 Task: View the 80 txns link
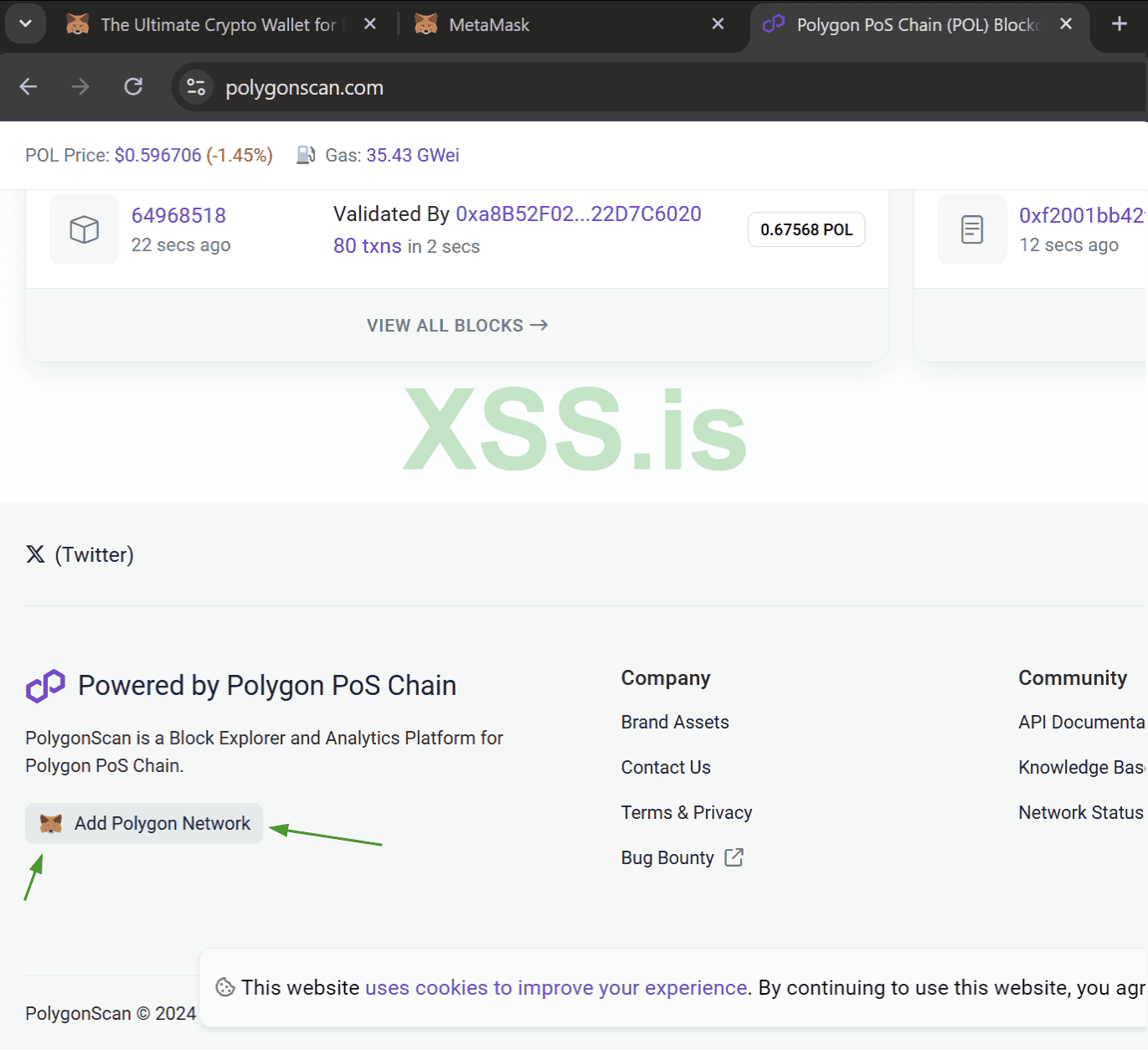[368, 246]
